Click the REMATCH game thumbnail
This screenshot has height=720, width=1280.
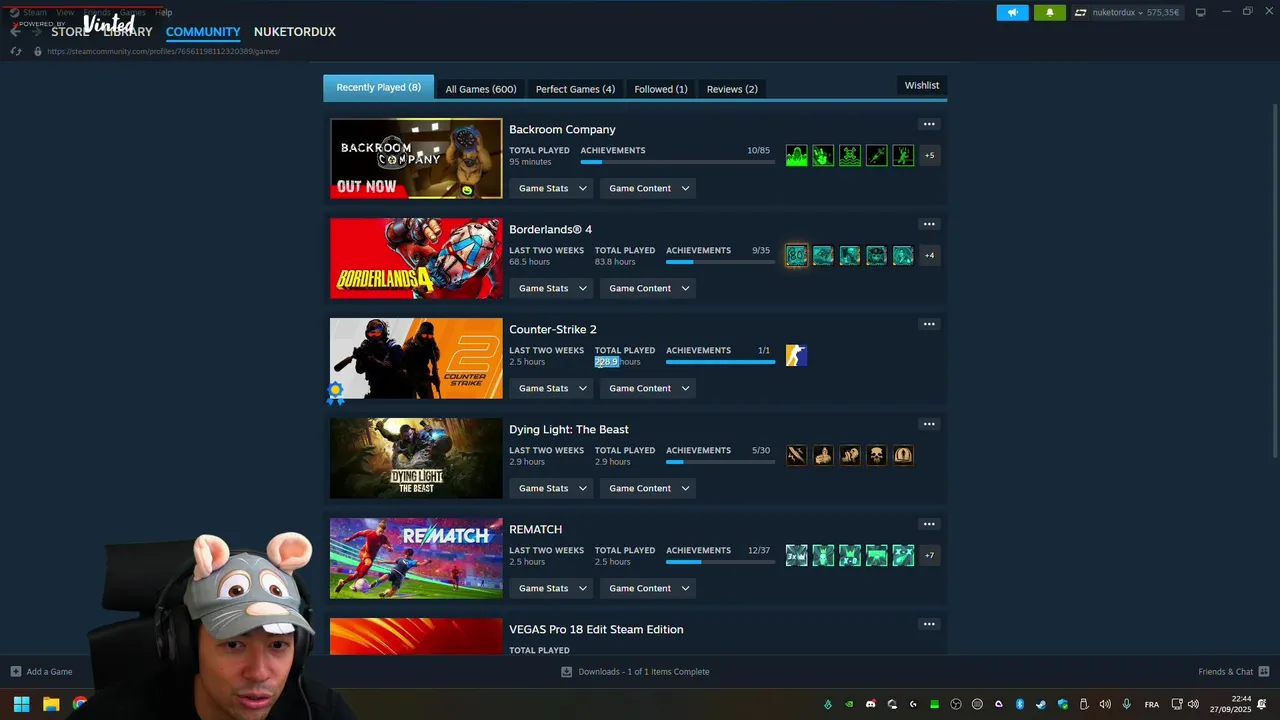[416, 558]
